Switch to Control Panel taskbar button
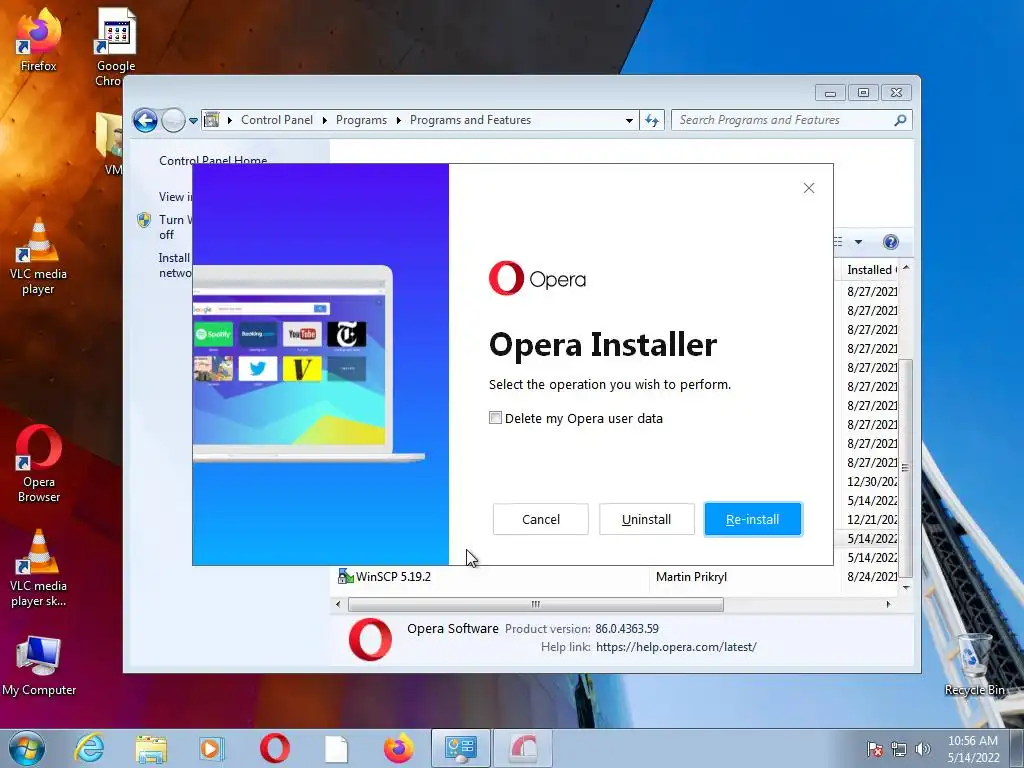 [x=460, y=748]
